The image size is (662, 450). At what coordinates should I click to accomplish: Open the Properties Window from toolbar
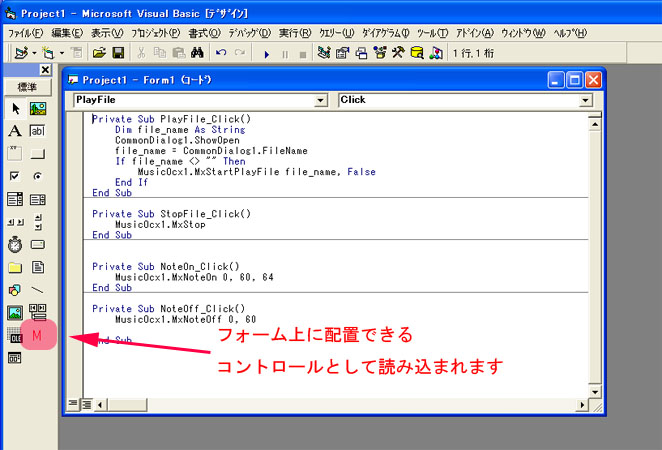(342, 53)
